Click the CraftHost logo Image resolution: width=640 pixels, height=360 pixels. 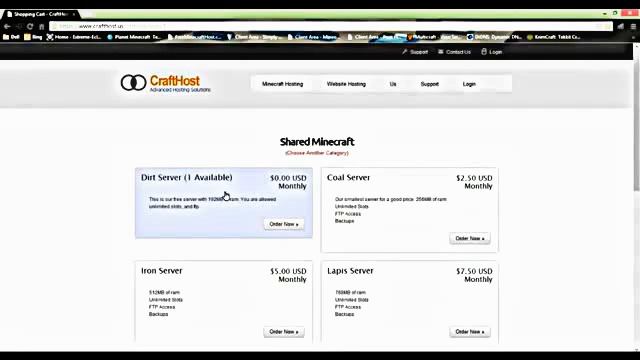[x=165, y=83]
